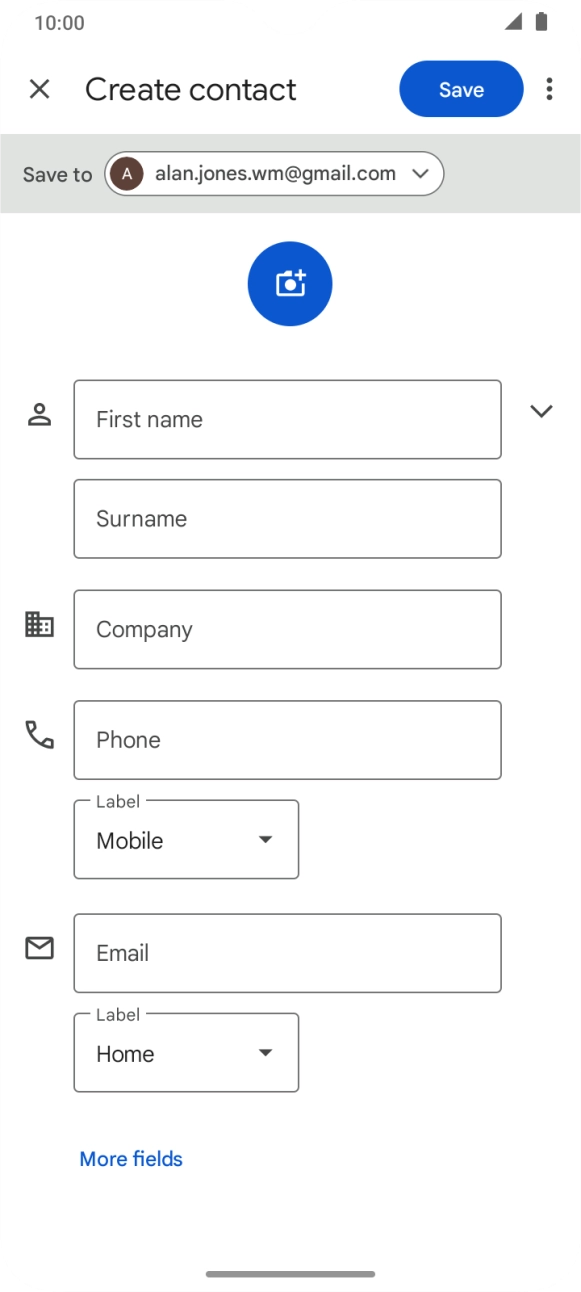581x1292 pixels.
Task: Click the person icon beside name fields
Action: pos(39,413)
